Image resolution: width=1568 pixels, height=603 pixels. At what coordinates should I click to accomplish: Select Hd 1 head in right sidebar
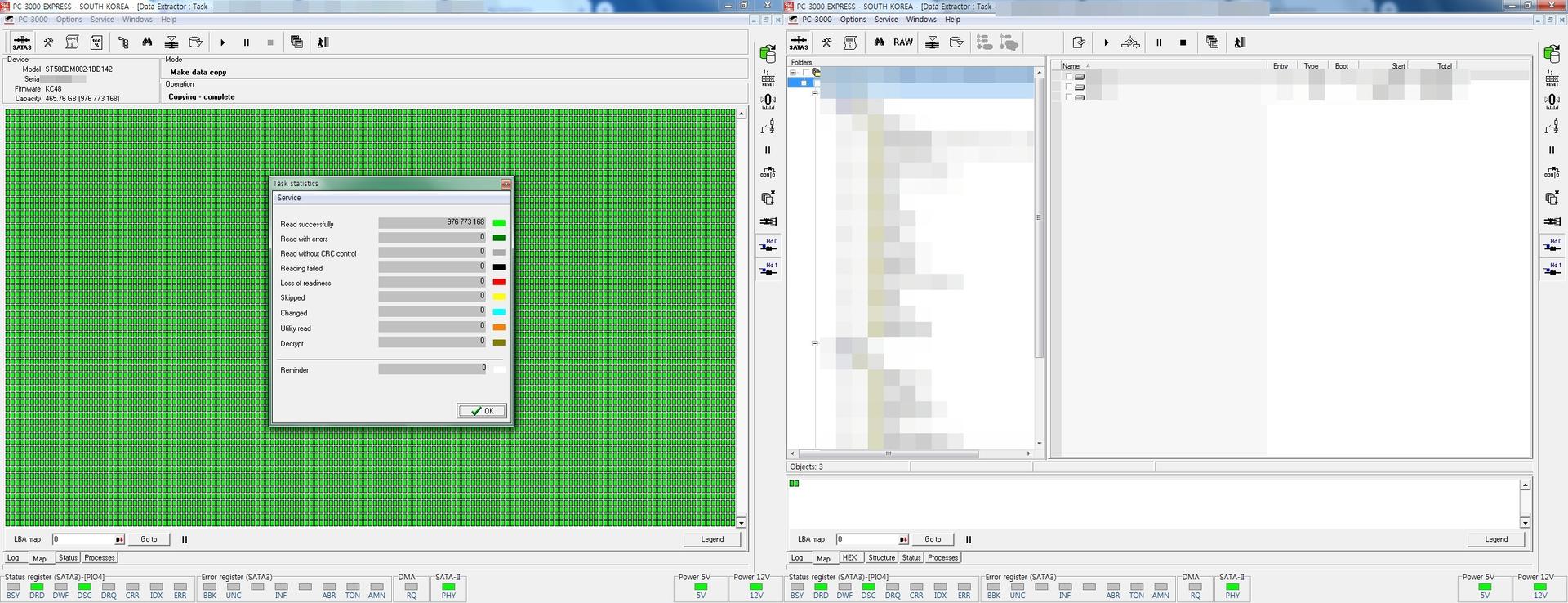[x=1552, y=269]
